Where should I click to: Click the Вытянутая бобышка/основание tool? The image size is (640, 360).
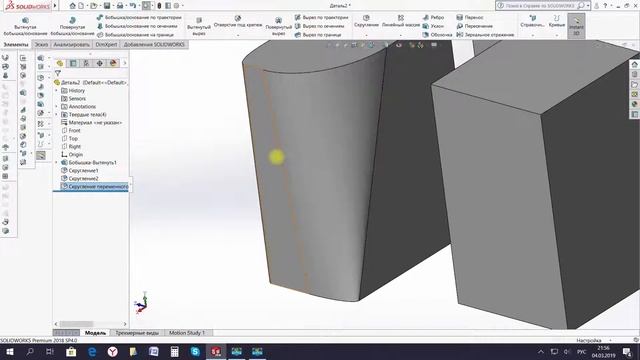tap(25, 27)
